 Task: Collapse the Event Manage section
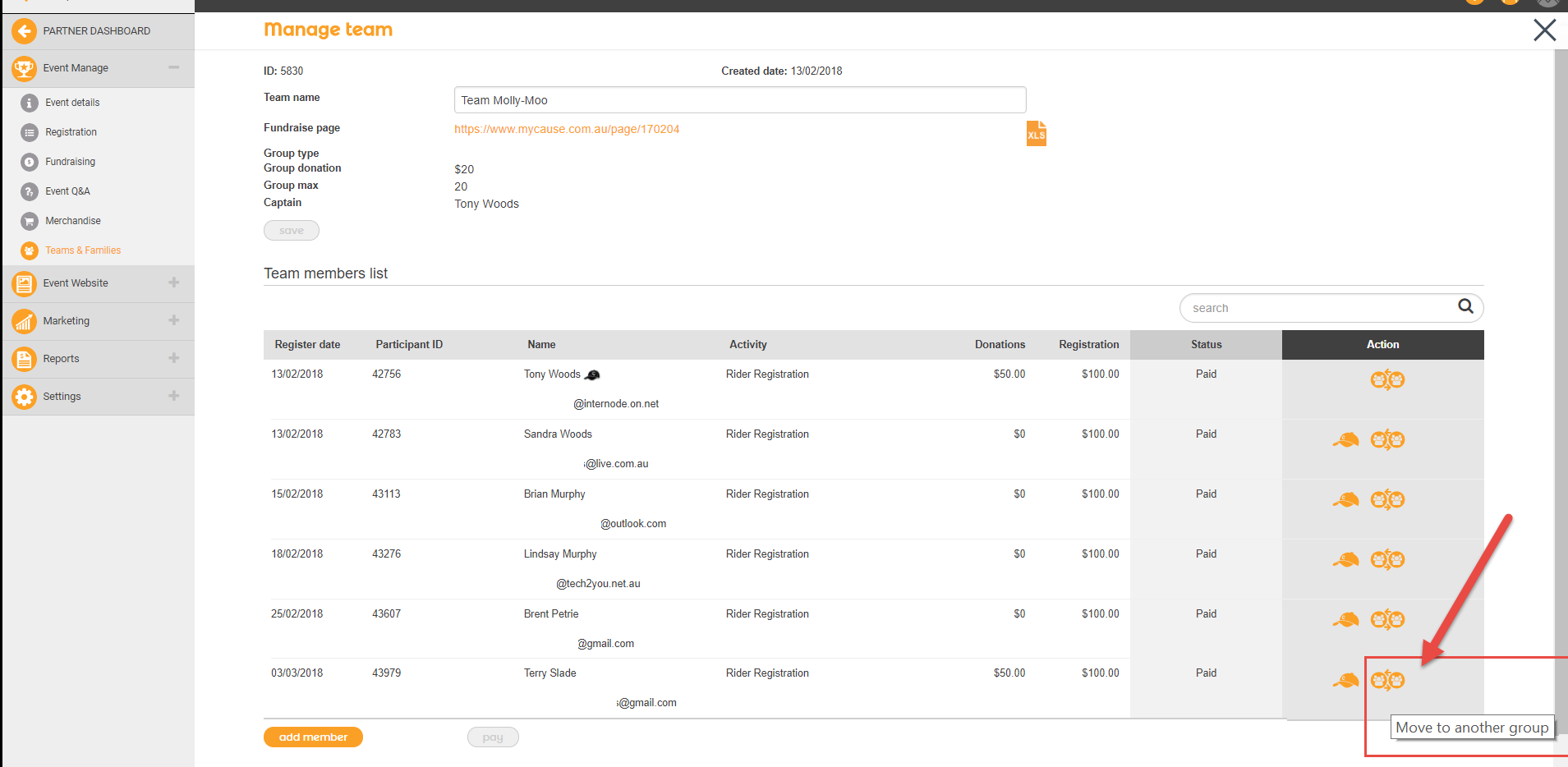coord(173,68)
